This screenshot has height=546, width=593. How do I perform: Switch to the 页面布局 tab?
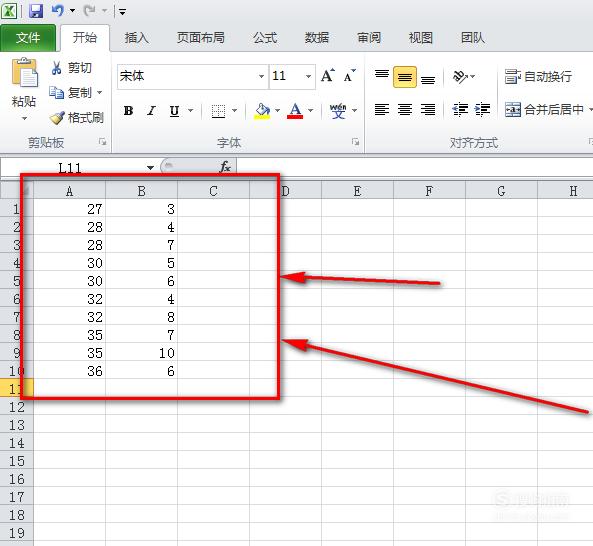200,37
